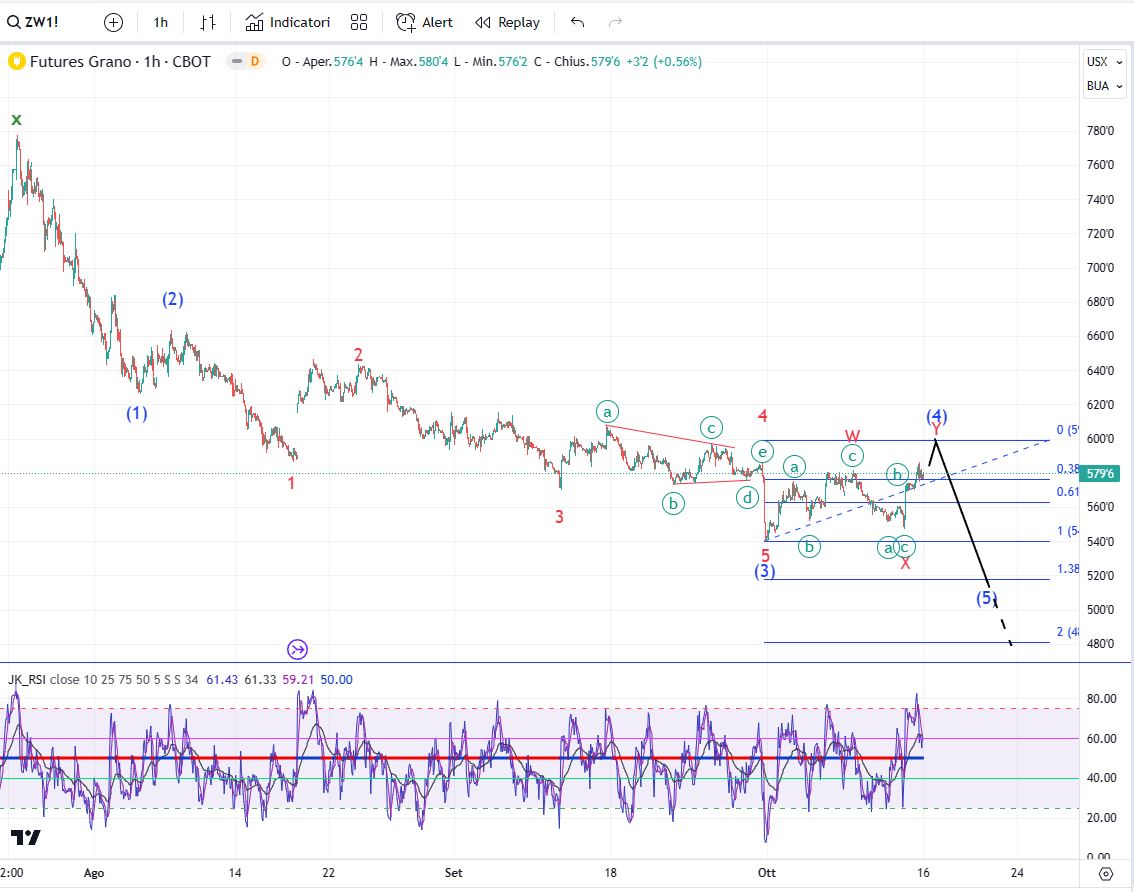Select the dashed blue trendline
This screenshot has width=1134, height=892.
pyautogui.click(x=907, y=489)
